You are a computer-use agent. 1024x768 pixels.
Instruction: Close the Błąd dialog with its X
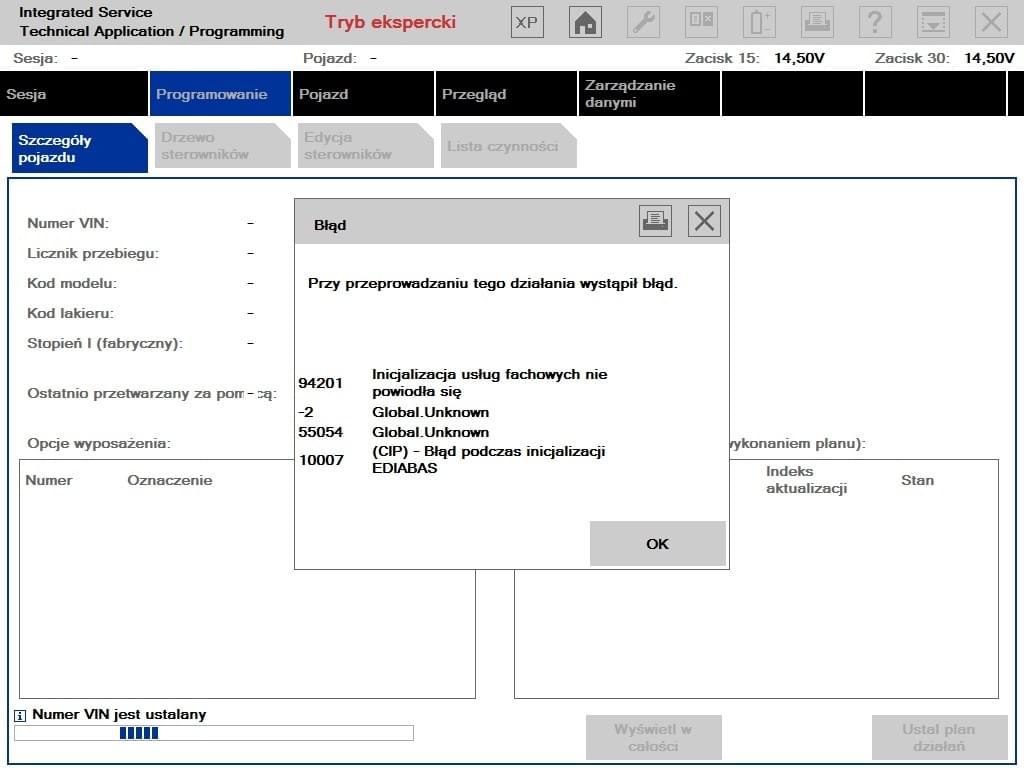[x=704, y=221]
